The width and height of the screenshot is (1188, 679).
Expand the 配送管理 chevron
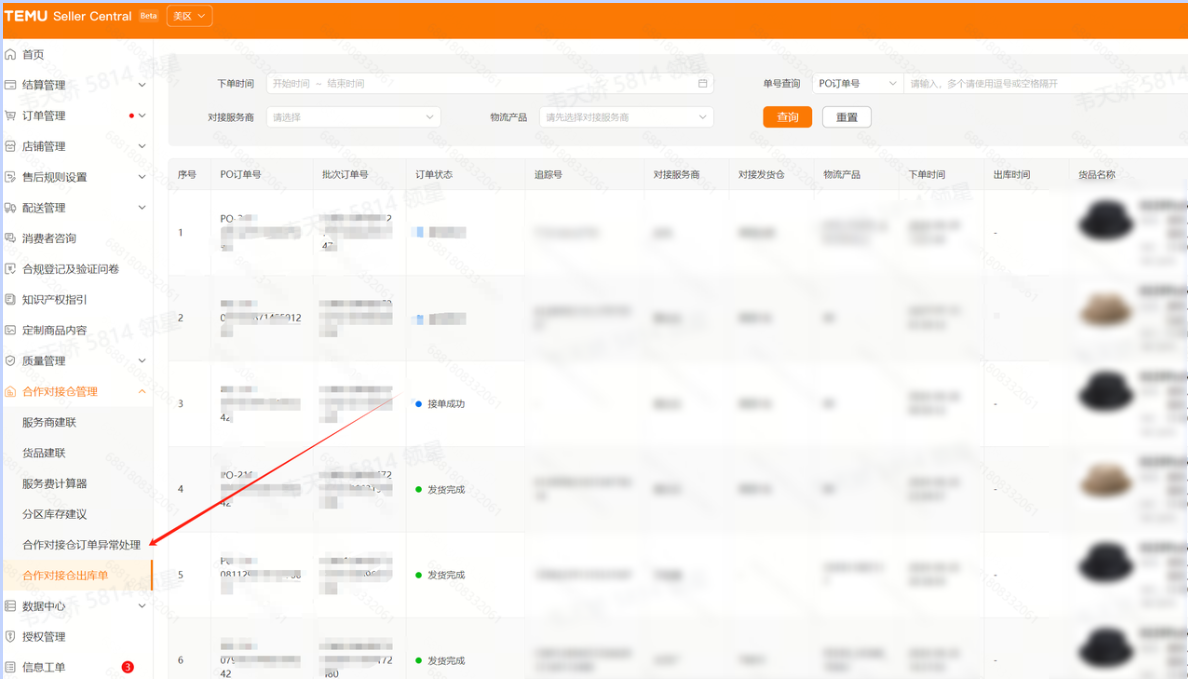(x=142, y=208)
